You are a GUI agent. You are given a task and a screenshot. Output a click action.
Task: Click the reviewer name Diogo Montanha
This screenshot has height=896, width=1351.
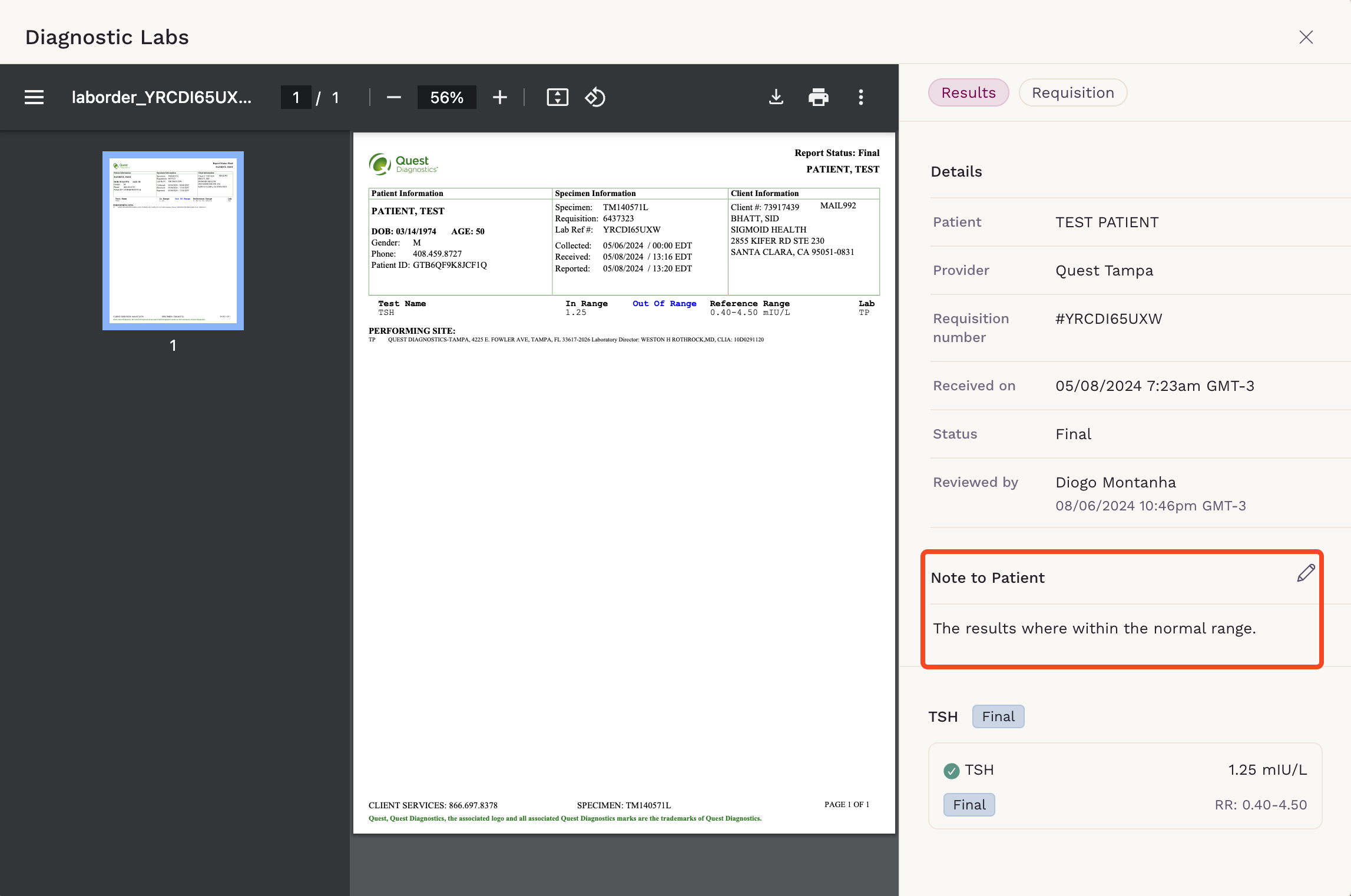tap(1115, 483)
